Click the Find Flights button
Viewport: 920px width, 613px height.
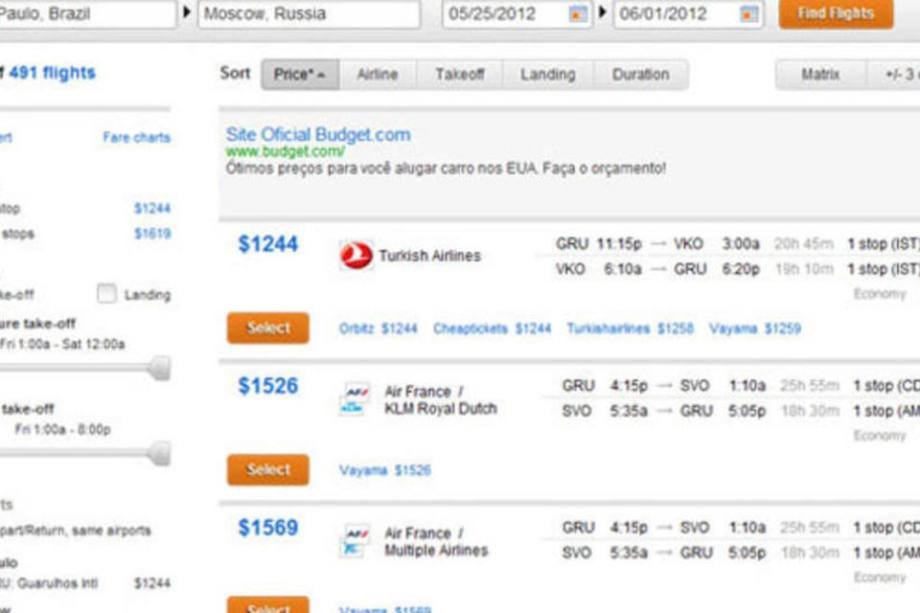pyautogui.click(x=836, y=13)
